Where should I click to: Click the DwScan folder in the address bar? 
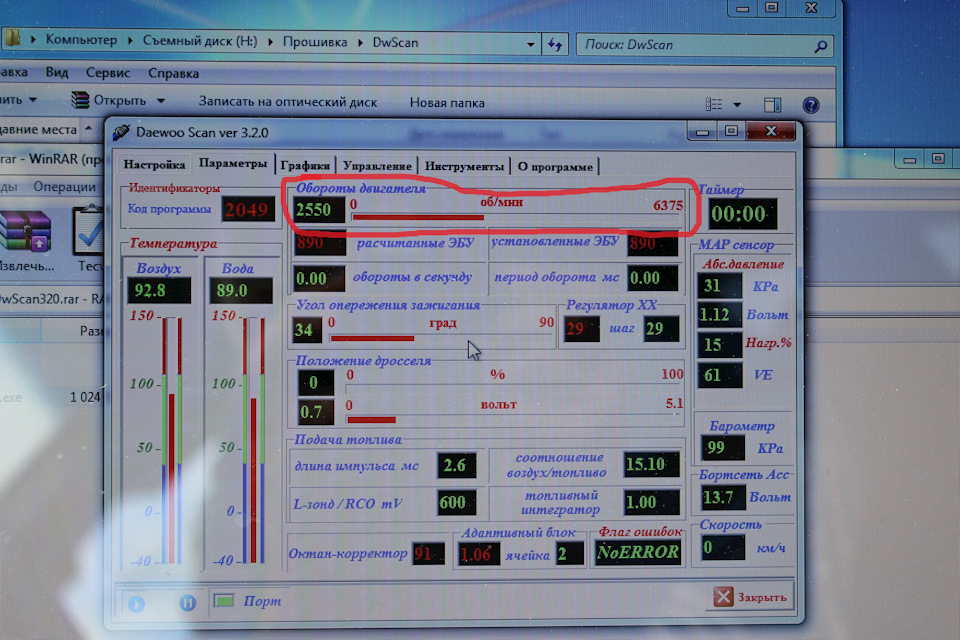click(396, 43)
